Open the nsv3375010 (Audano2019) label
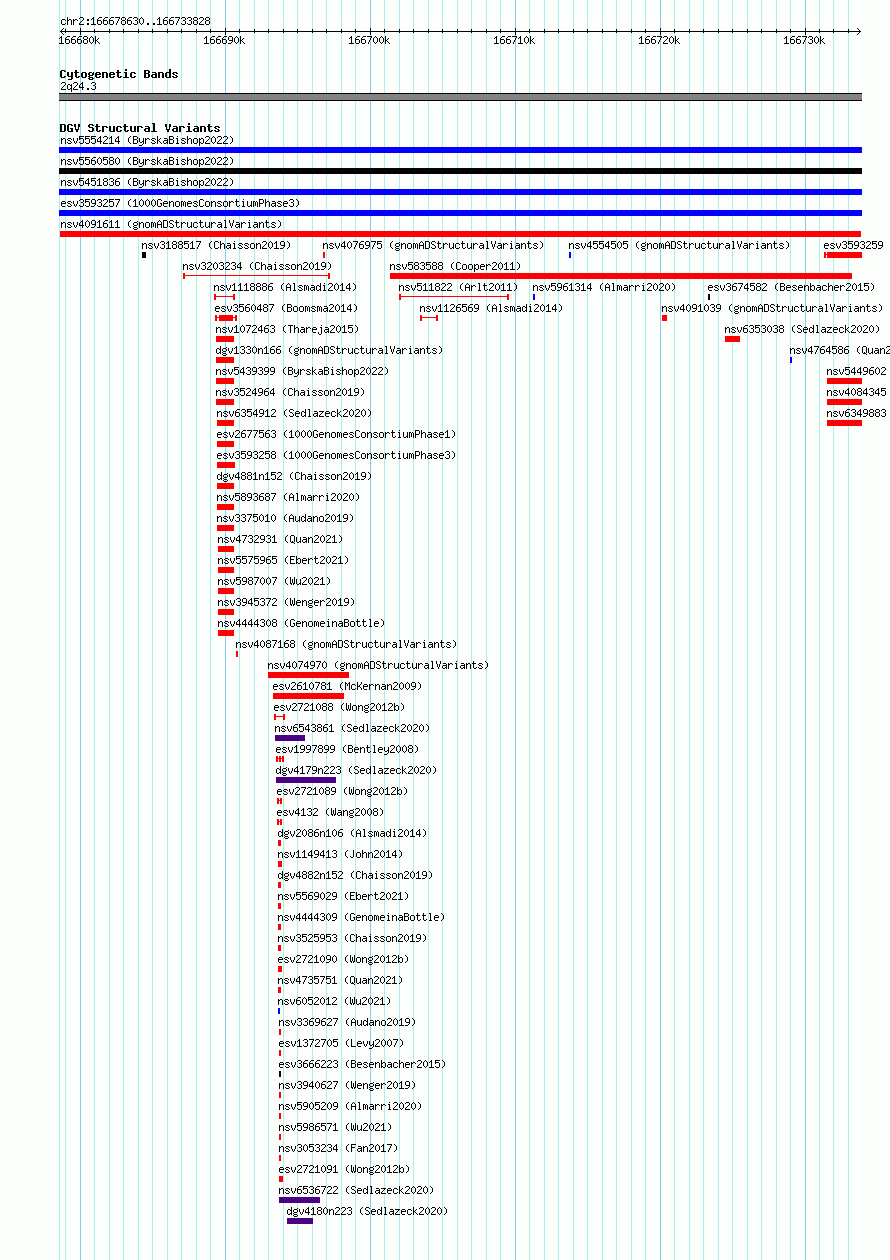 pyautogui.click(x=285, y=518)
